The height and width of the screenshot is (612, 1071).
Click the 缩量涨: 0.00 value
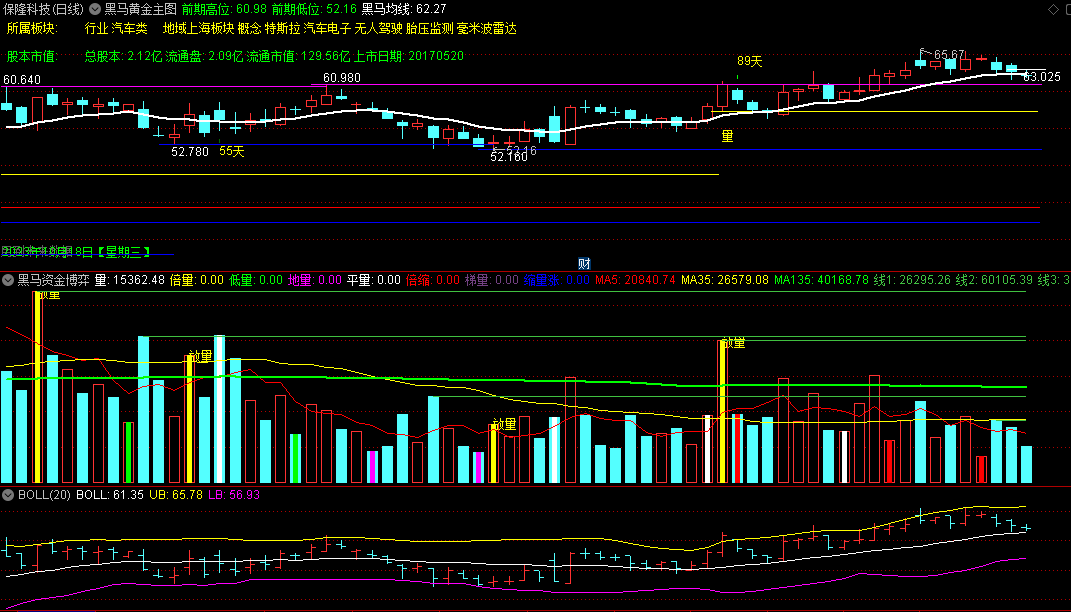[x=557, y=280]
